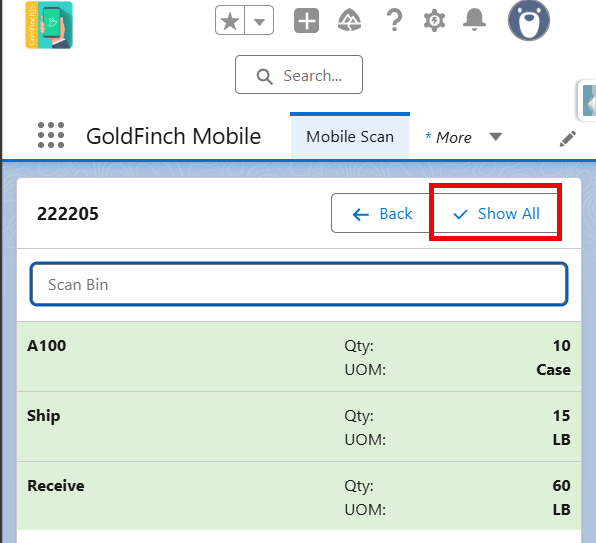Screen dimensions: 596x543
Task: Focus the Scan Bin input field
Action: coord(299,284)
